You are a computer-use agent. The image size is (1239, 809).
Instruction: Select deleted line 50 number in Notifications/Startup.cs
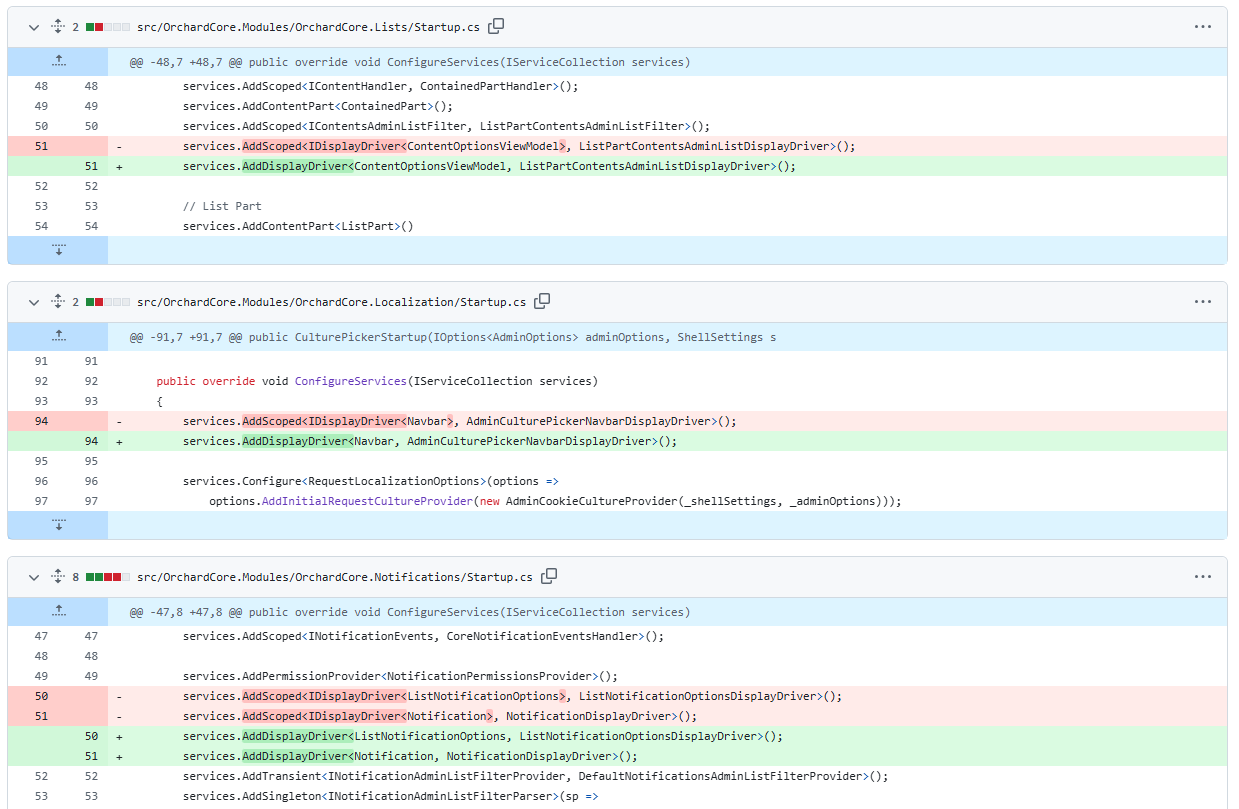pos(41,696)
